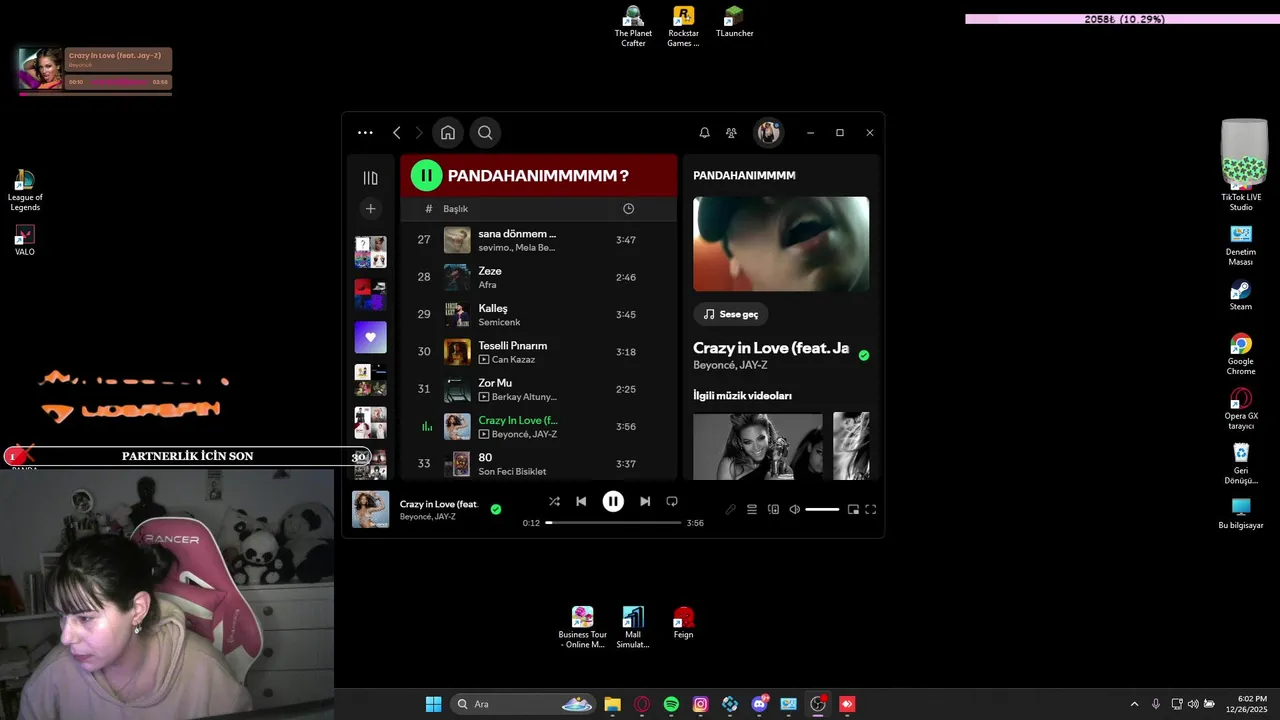
Task: Open first related music video thumbnail
Action: click(x=758, y=446)
